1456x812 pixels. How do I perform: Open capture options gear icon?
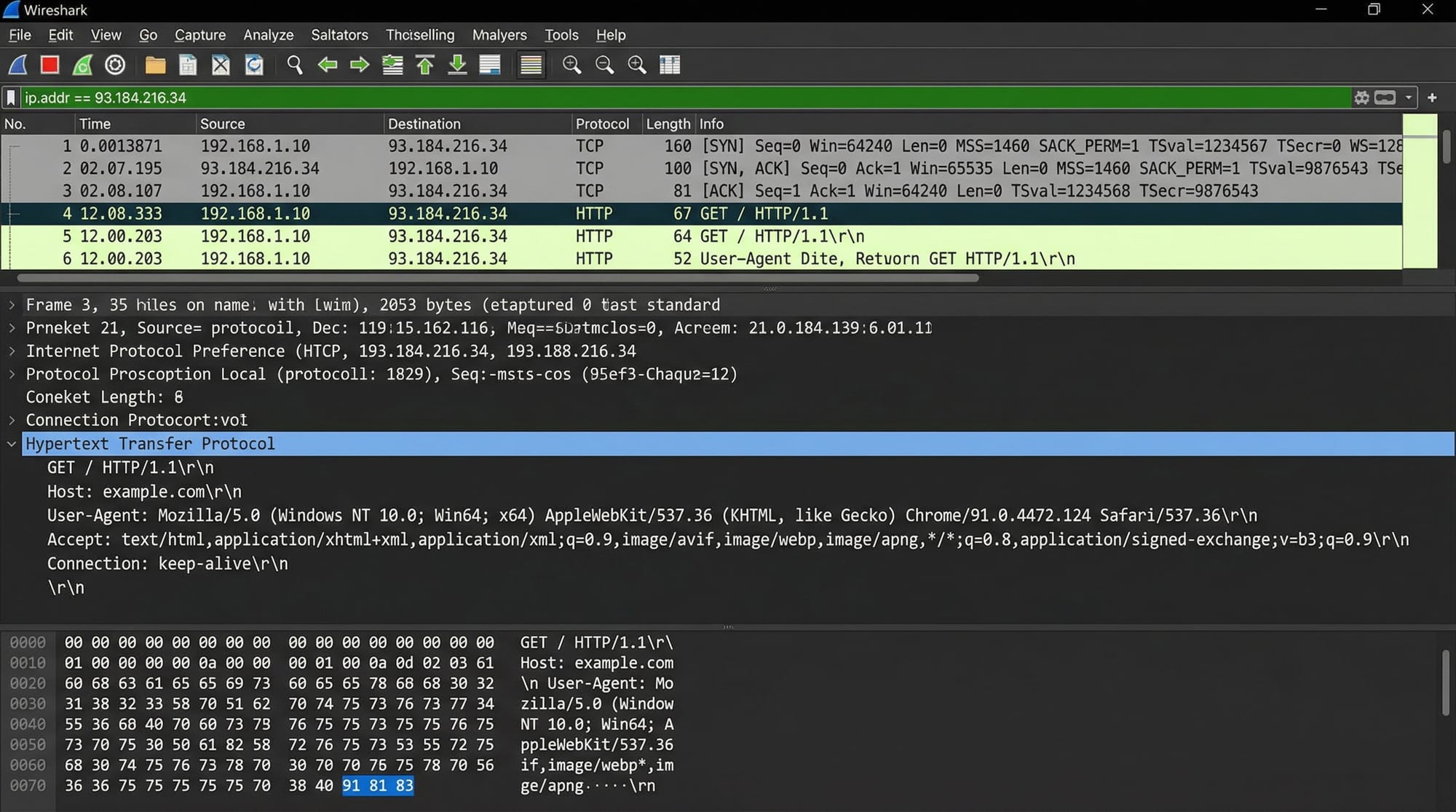click(115, 65)
